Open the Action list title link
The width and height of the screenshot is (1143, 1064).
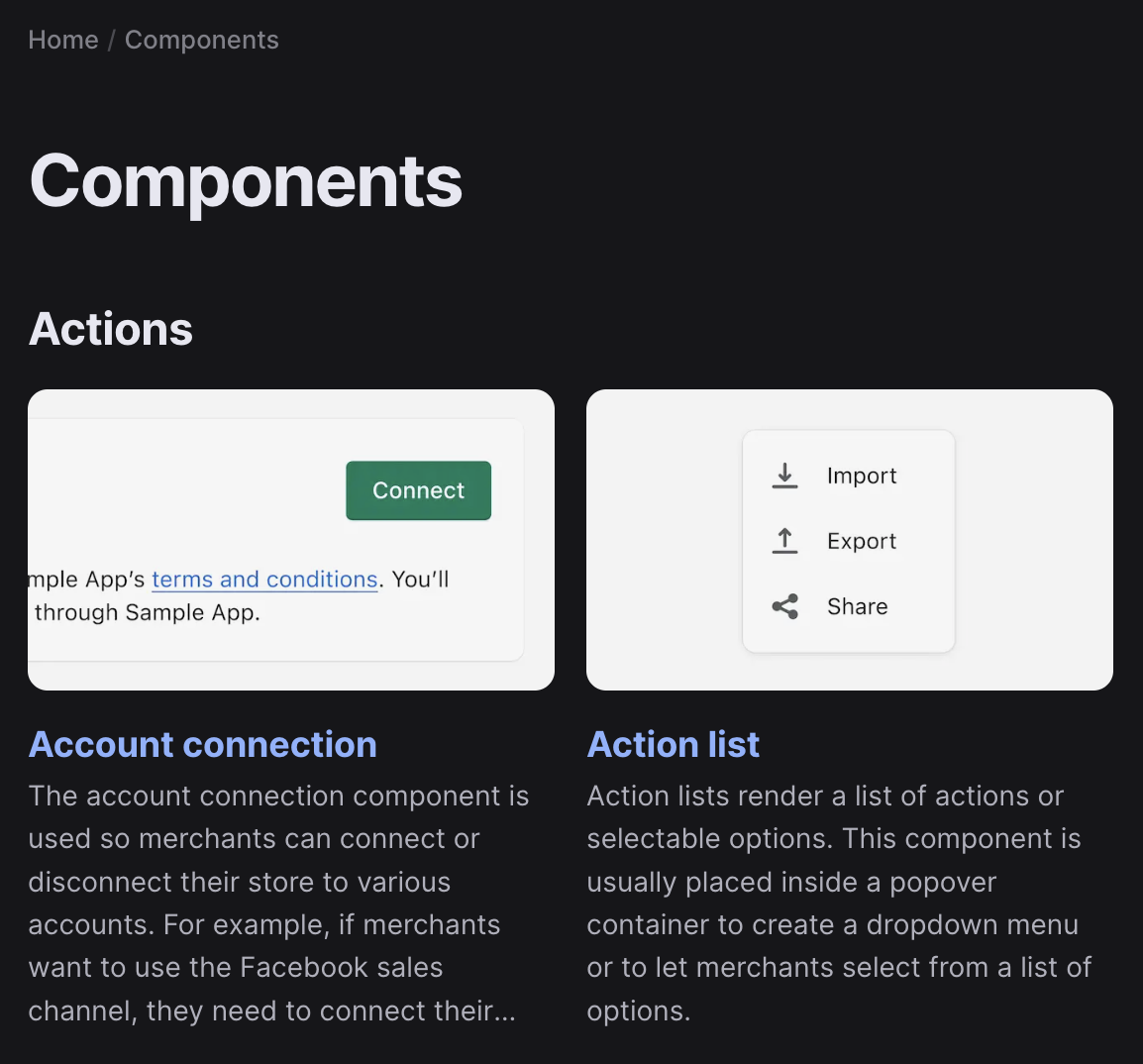(674, 744)
